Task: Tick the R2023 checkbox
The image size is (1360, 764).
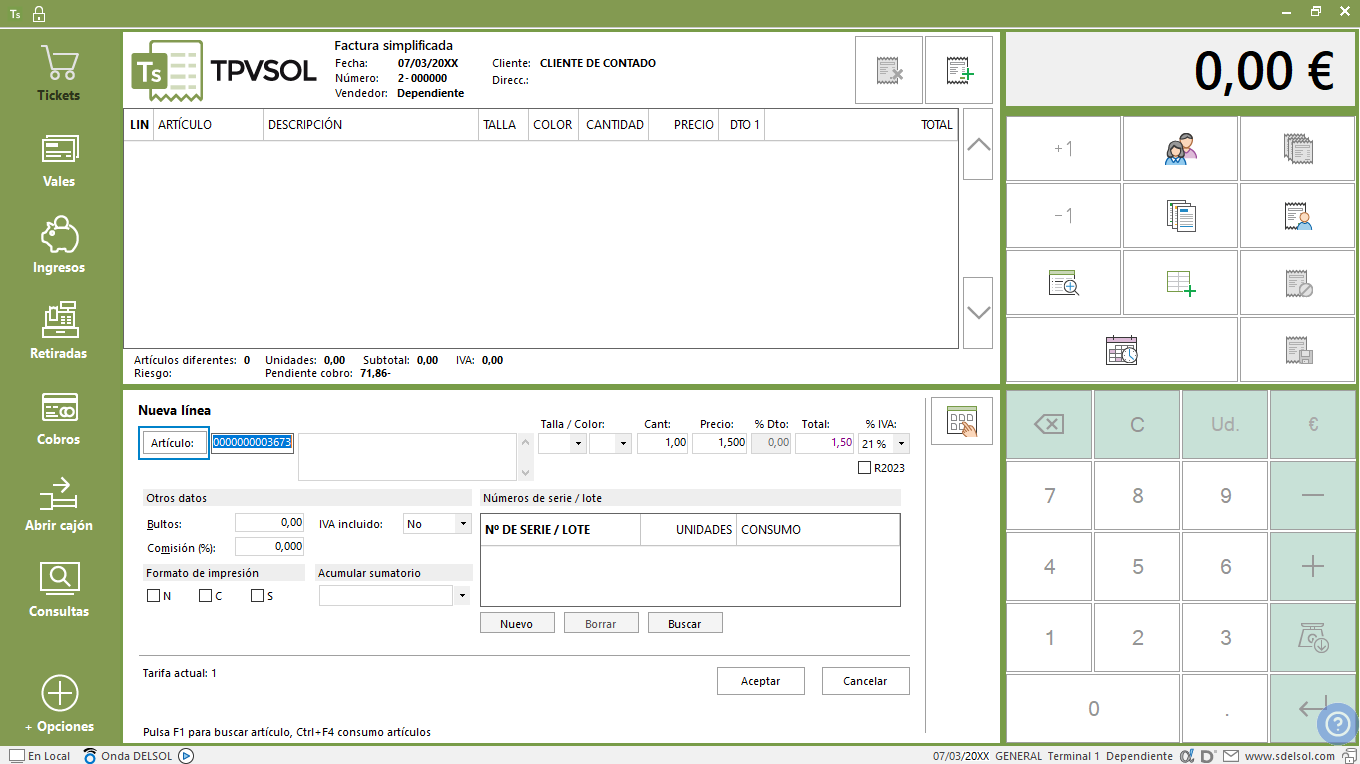Action: point(864,468)
